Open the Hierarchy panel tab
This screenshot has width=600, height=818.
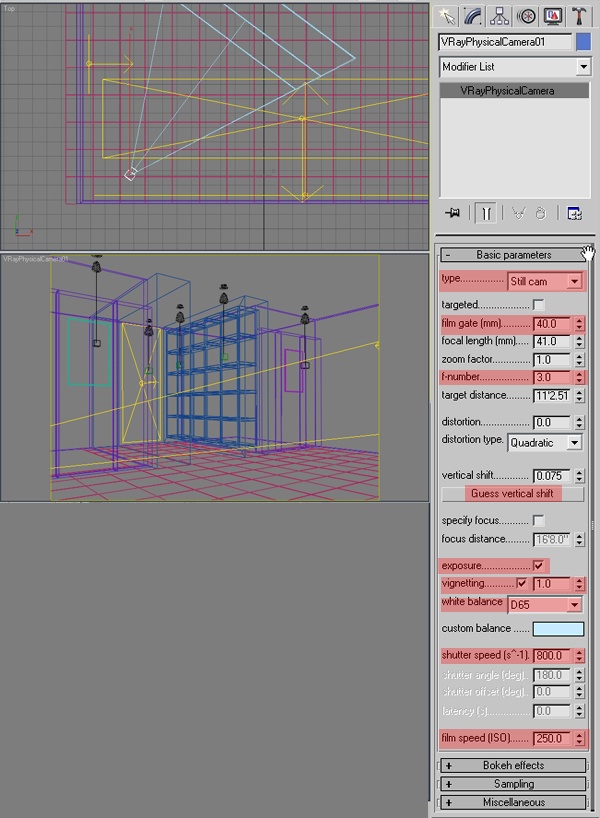[x=499, y=15]
